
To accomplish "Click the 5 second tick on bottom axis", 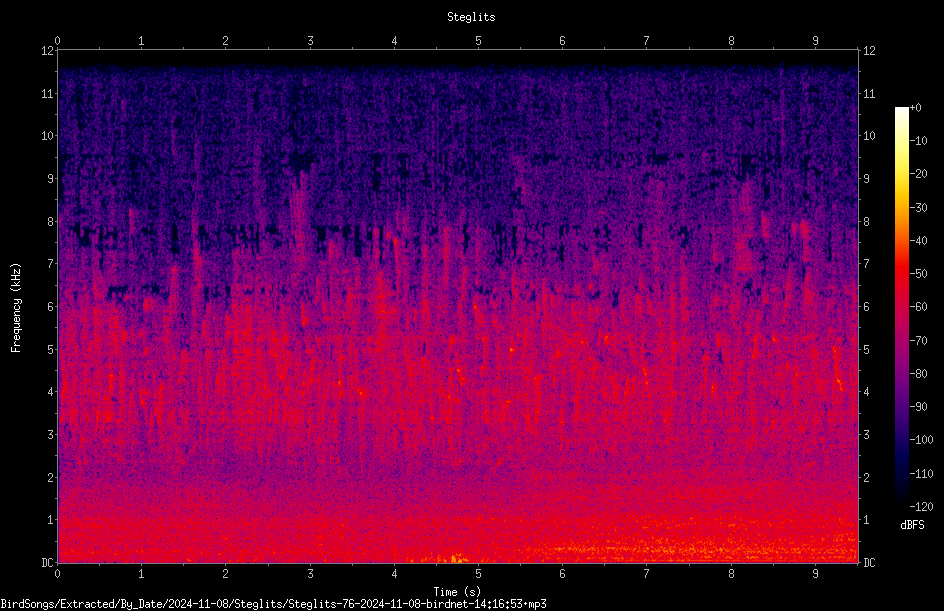I will [x=478, y=574].
